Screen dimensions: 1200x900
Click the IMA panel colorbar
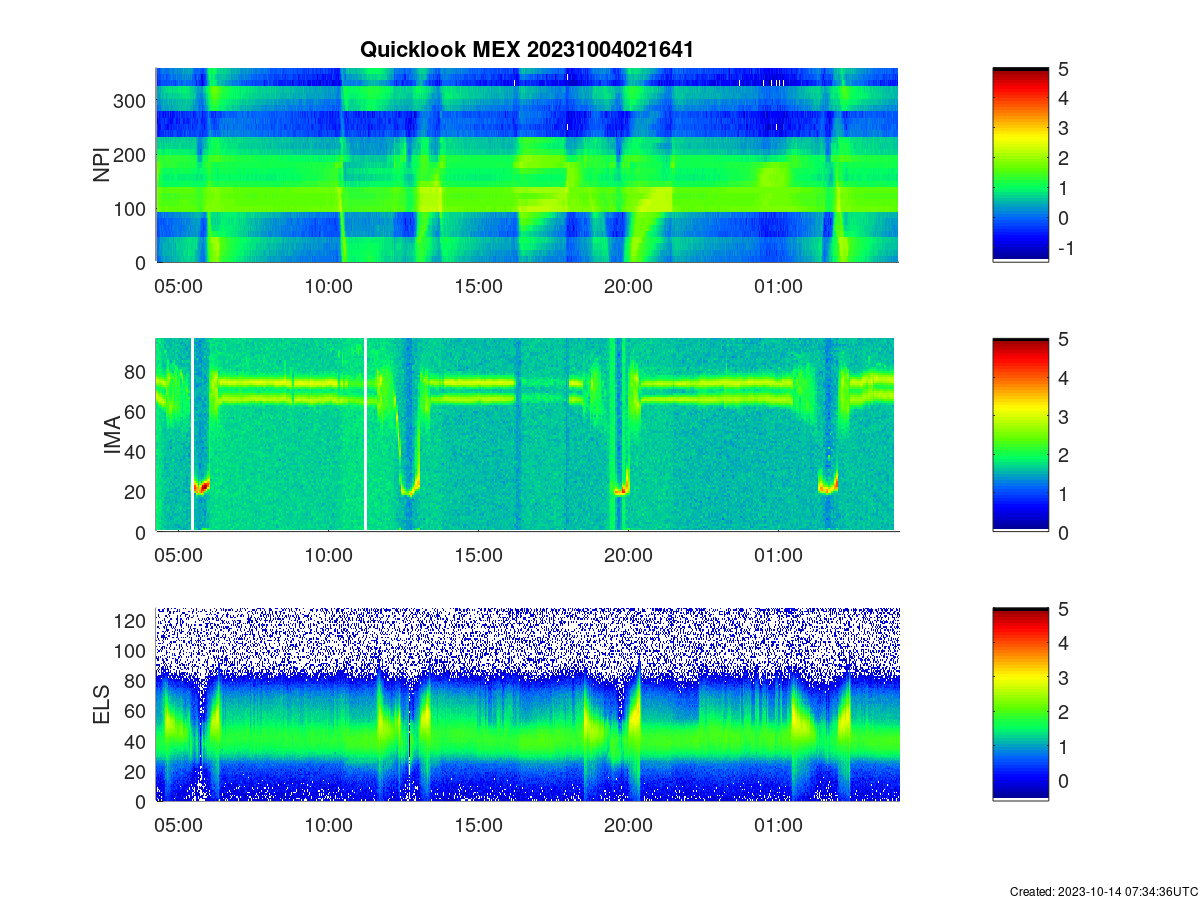tap(1020, 434)
